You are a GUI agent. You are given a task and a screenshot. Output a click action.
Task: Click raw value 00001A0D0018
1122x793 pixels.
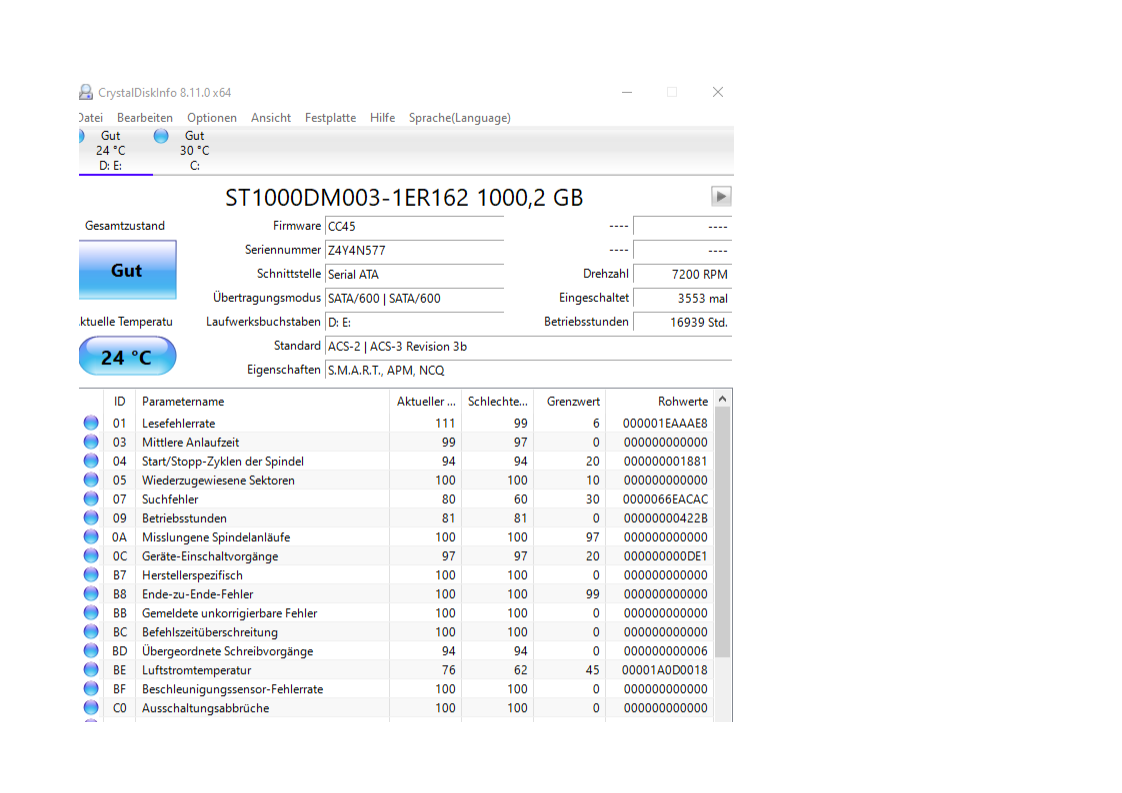(665, 670)
